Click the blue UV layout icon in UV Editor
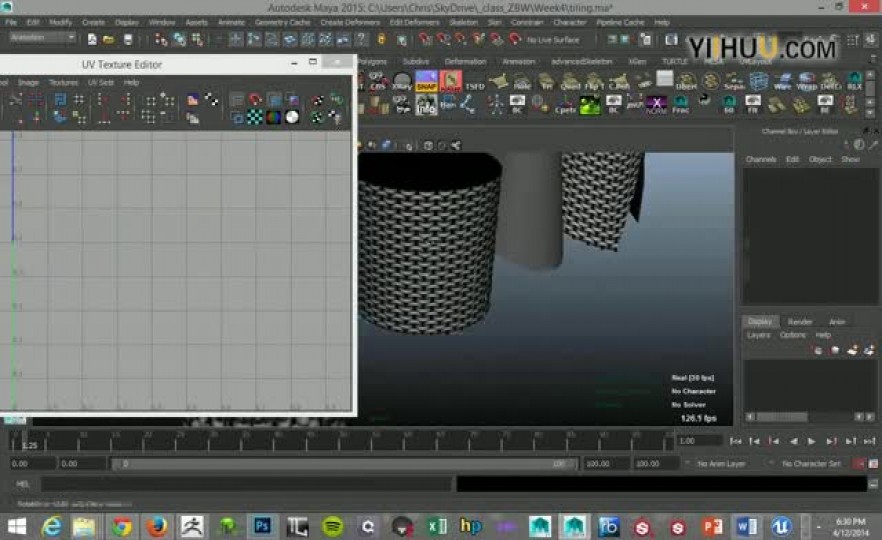Image resolution: width=882 pixels, height=540 pixels. coord(60,100)
